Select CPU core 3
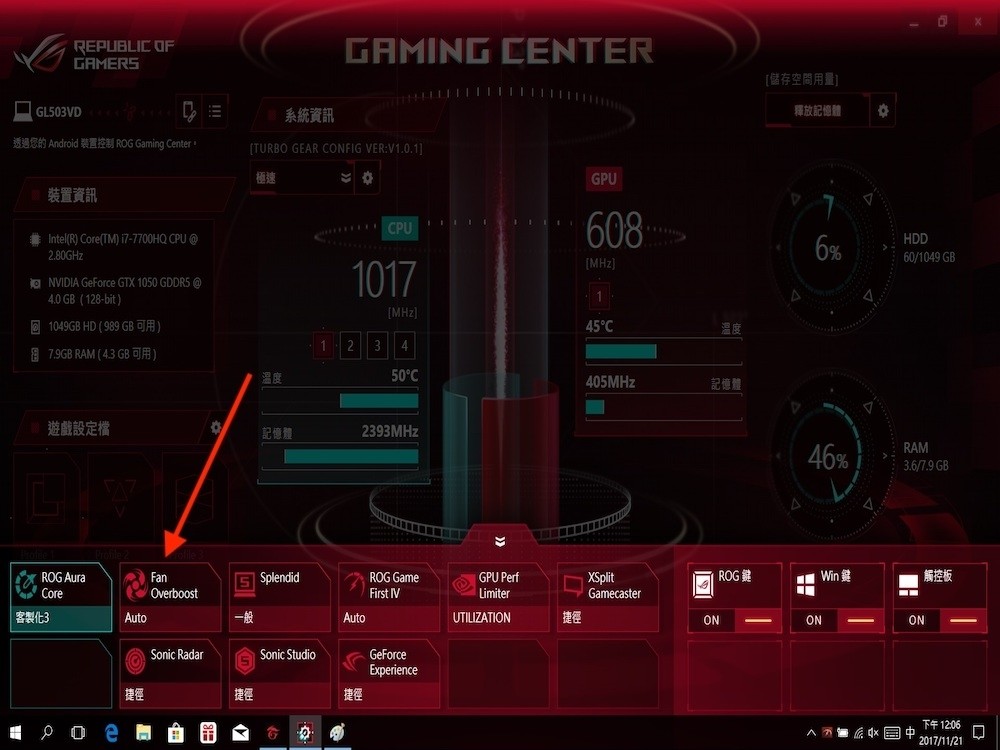Screen dimensions: 1000x750 pos(378,346)
